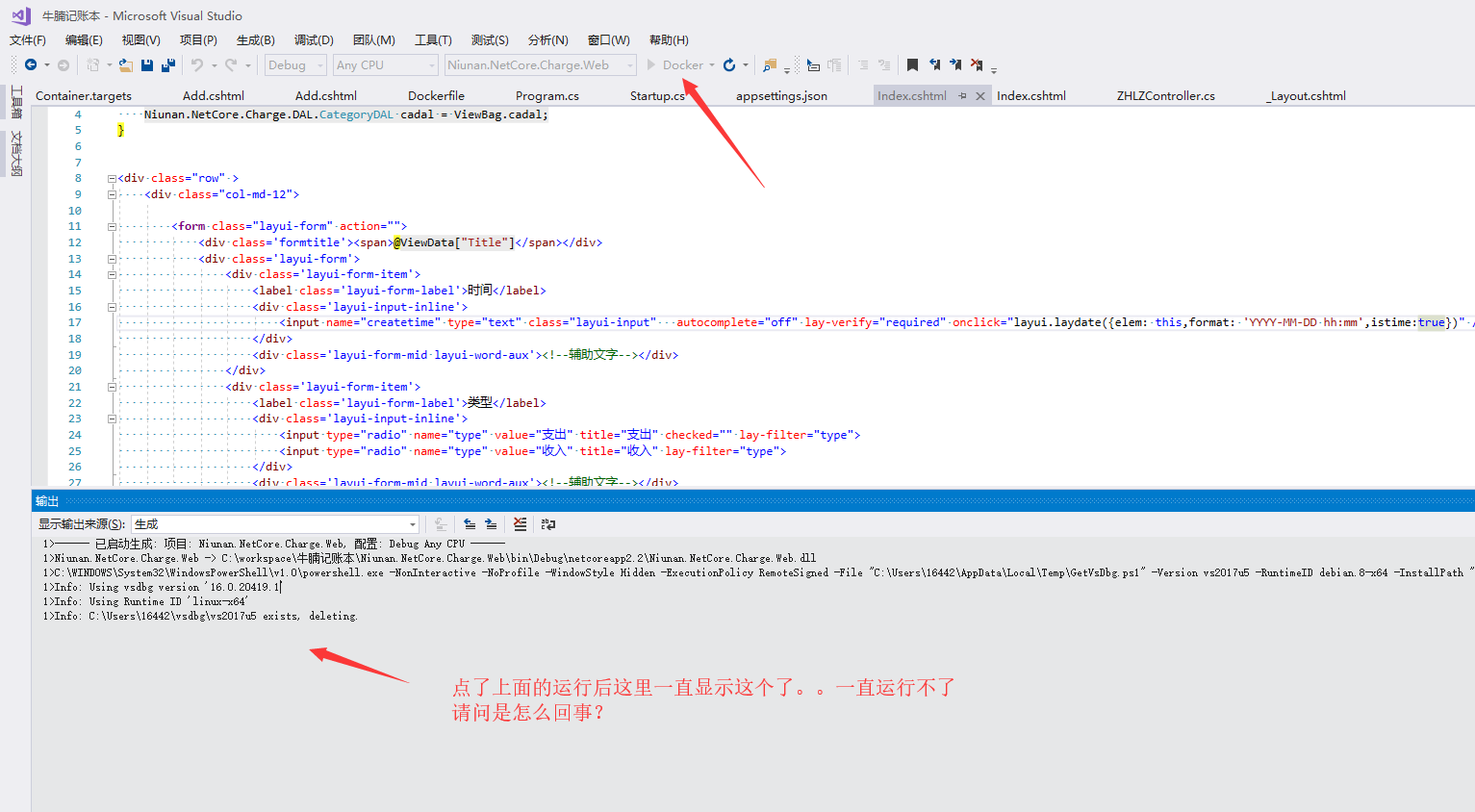Image resolution: width=1475 pixels, height=812 pixels.
Task: Collapse the code block at line 8
Action: [x=112, y=178]
